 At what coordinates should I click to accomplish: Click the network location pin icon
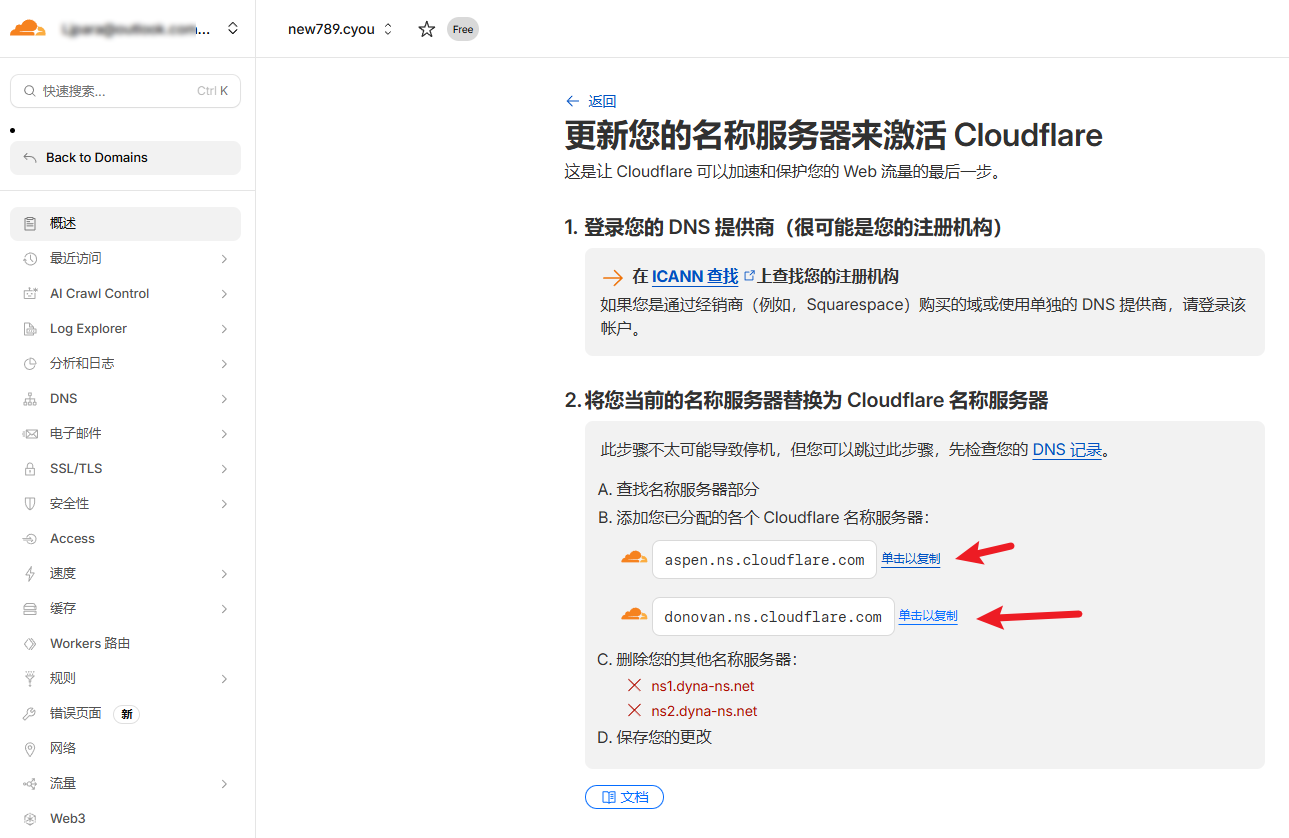pyautogui.click(x=30, y=749)
